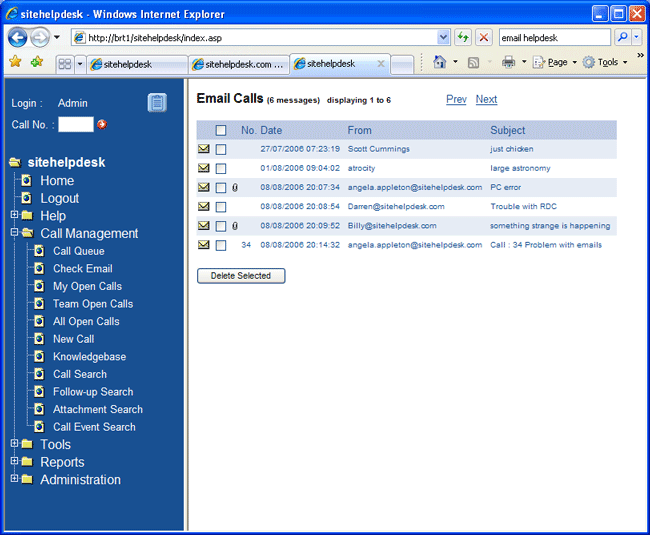Switch to the first sitehelpdesk tab
The width and height of the screenshot is (650, 535).
(137, 64)
